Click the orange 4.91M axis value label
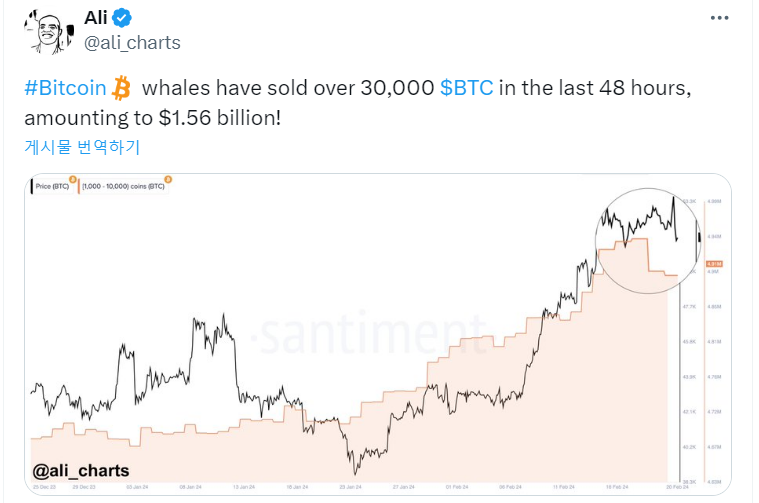 point(714,265)
